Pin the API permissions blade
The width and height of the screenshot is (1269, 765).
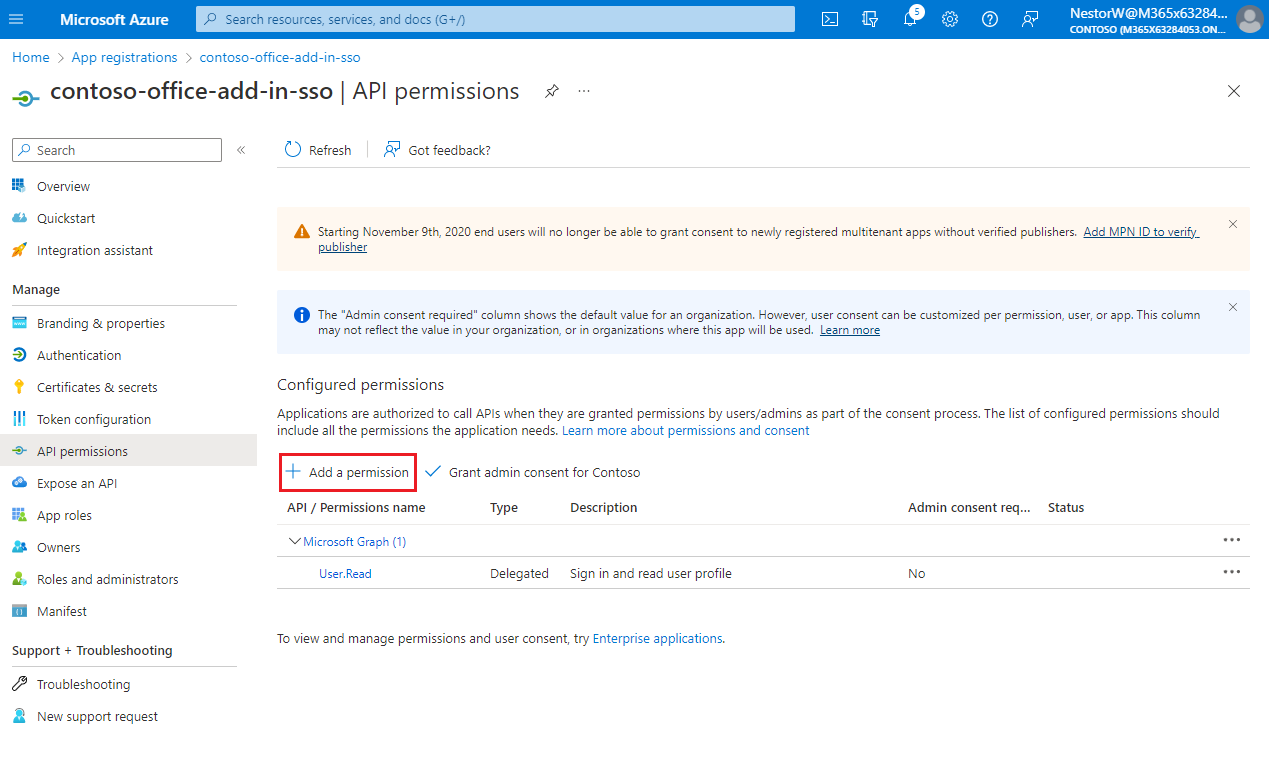[x=551, y=90]
